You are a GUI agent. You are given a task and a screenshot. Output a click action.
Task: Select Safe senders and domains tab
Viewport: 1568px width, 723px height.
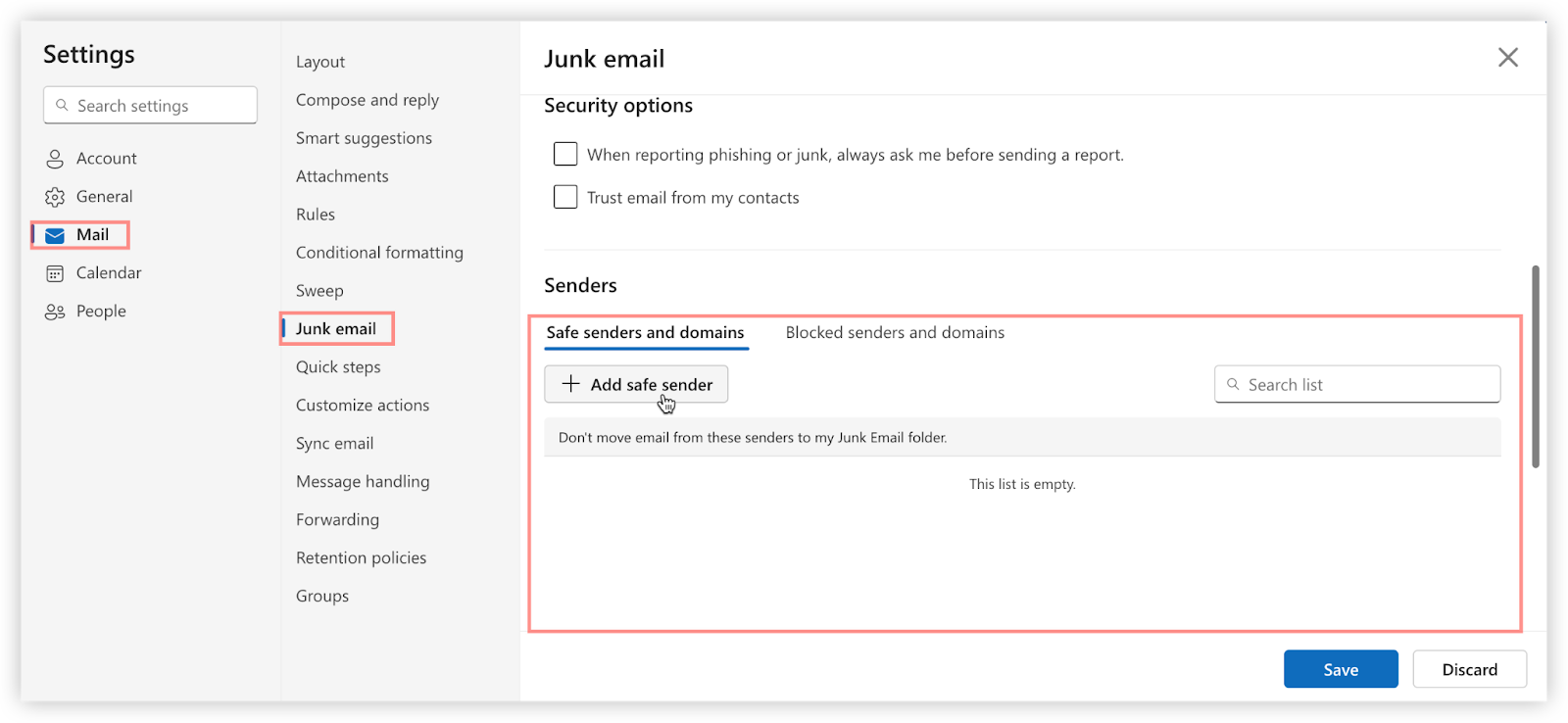point(645,333)
